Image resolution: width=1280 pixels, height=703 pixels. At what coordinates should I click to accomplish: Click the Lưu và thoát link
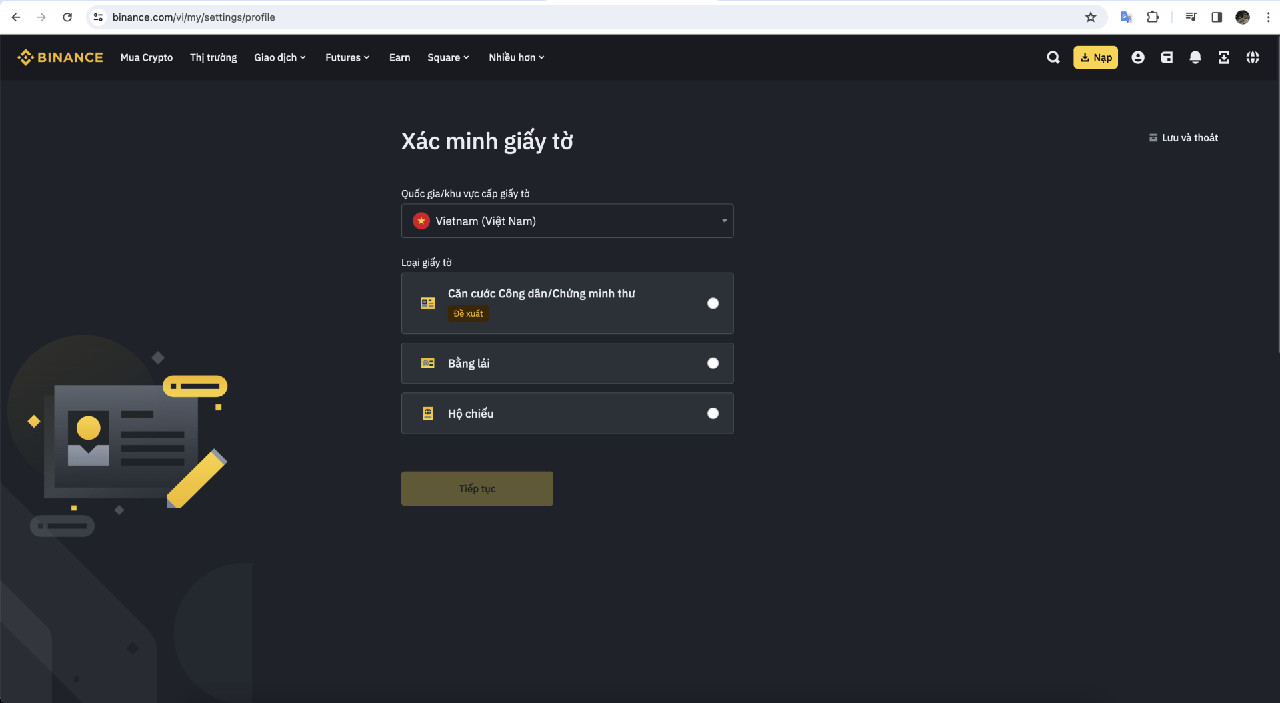click(x=1184, y=138)
